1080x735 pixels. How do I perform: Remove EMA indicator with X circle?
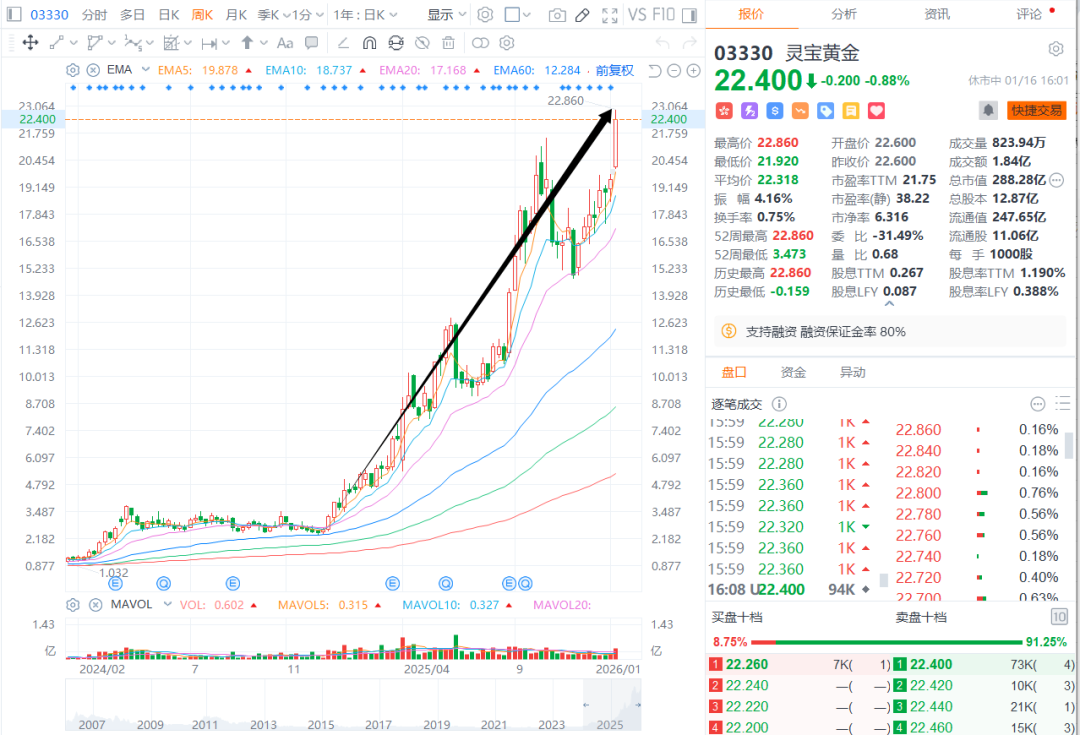coord(94,70)
